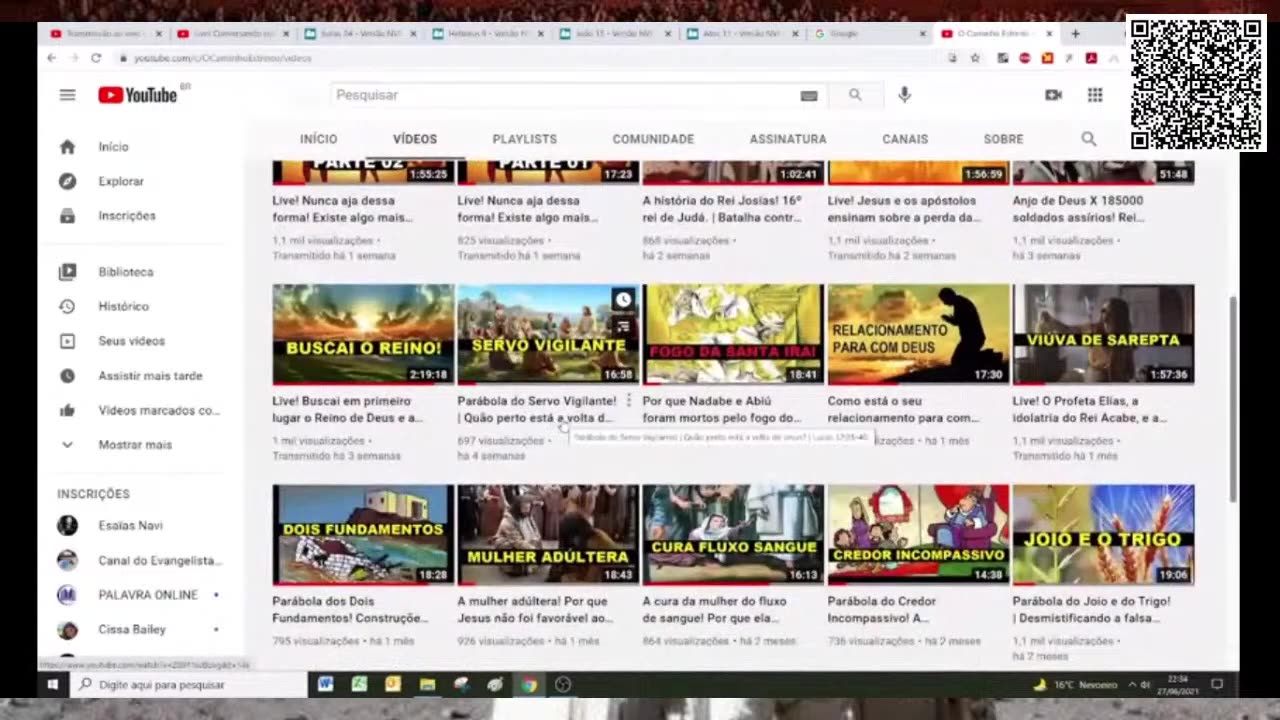Viewport: 1280px width, 720px height.
Task: Open the ASSINATURA channel tab
Action: coord(788,139)
